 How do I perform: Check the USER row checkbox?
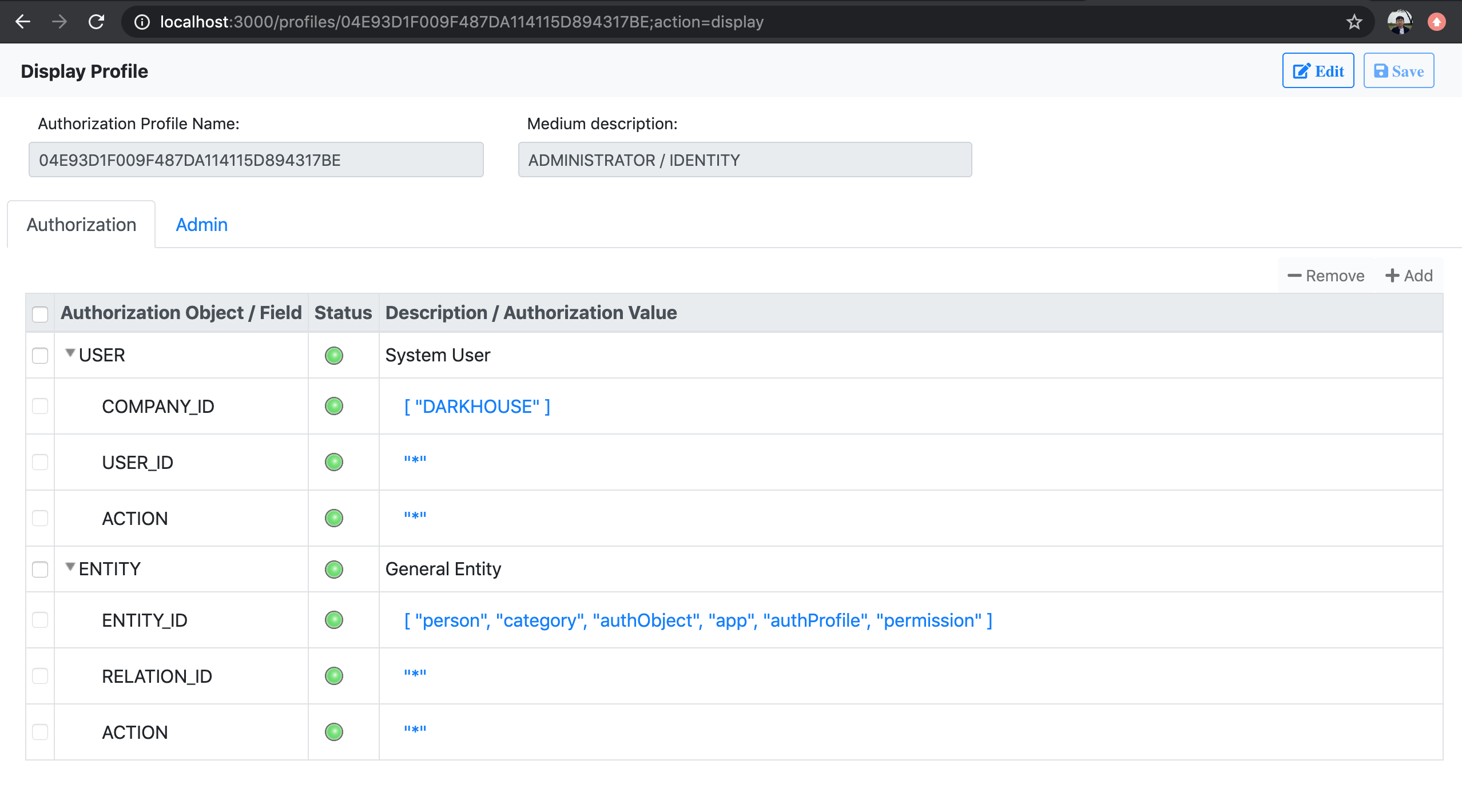click(x=40, y=356)
